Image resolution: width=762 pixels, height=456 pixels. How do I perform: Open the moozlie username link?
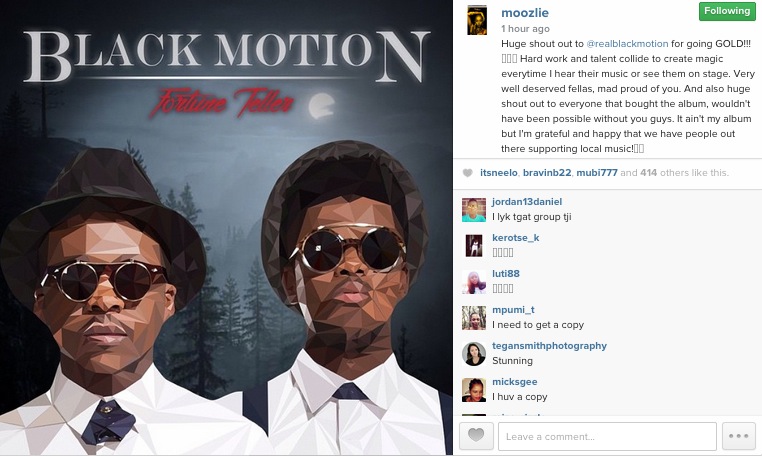tap(525, 13)
